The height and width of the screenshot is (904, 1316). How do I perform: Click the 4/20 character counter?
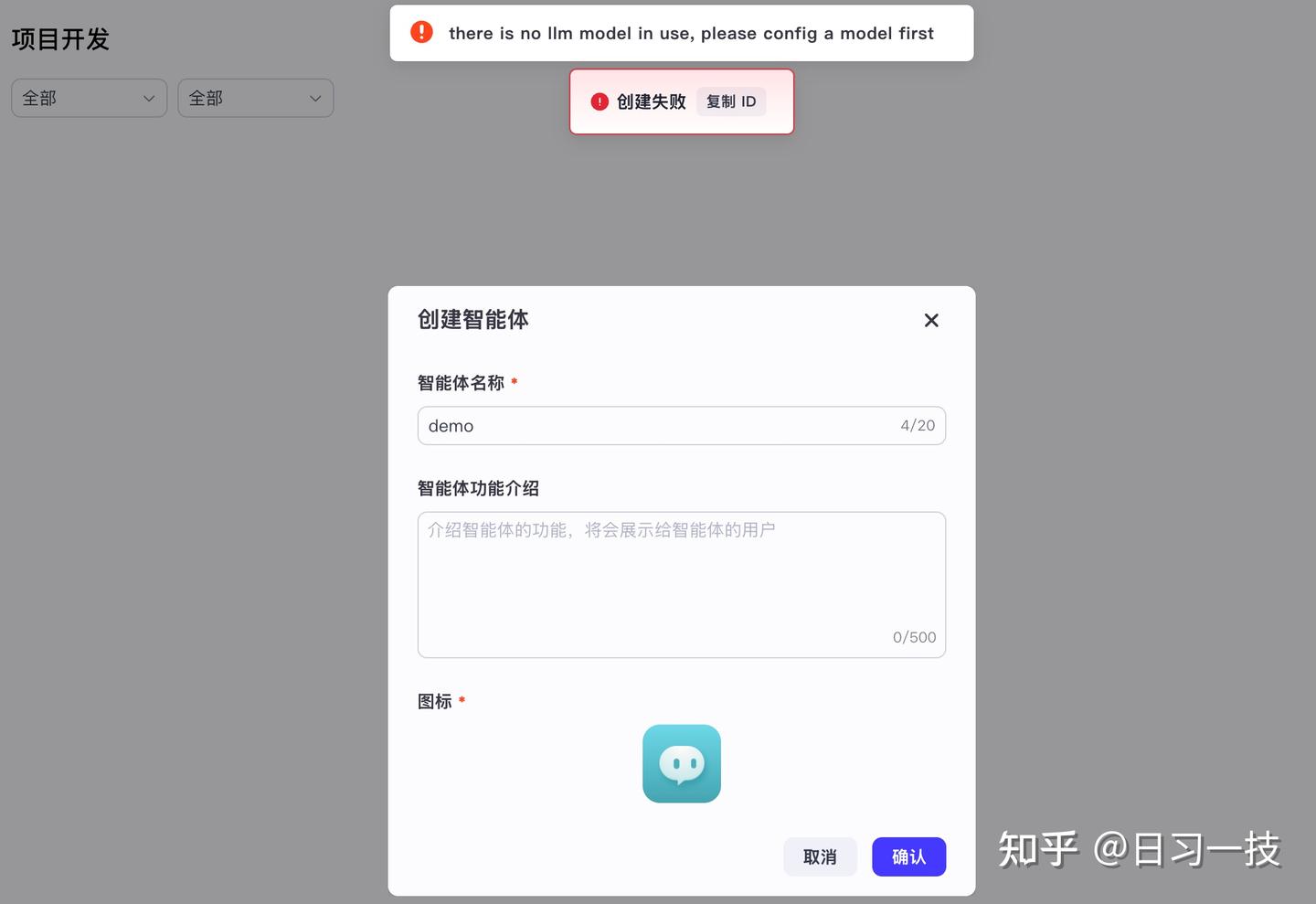pyautogui.click(x=918, y=426)
